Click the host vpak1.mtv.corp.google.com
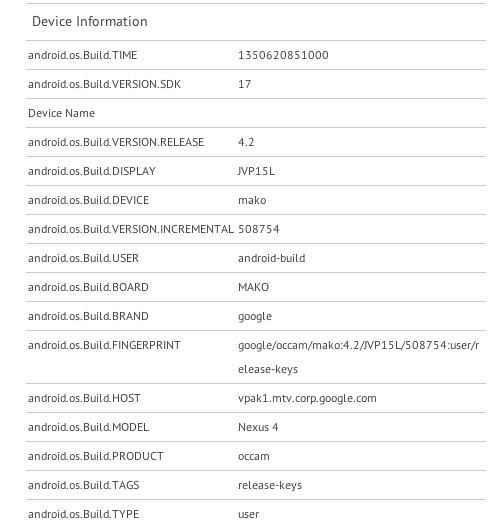The height and width of the screenshot is (526, 503). pos(307,399)
